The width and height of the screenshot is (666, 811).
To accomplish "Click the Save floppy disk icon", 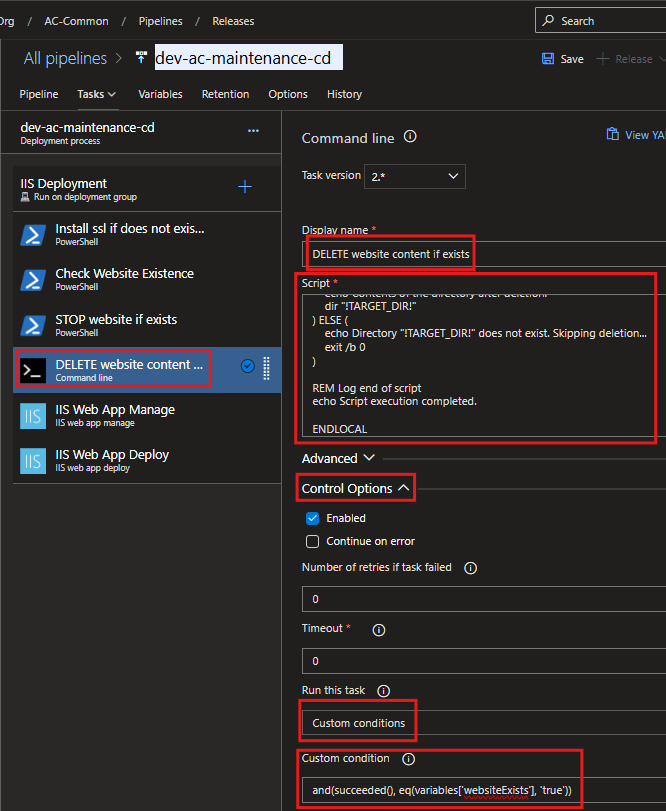I will click(x=548, y=59).
